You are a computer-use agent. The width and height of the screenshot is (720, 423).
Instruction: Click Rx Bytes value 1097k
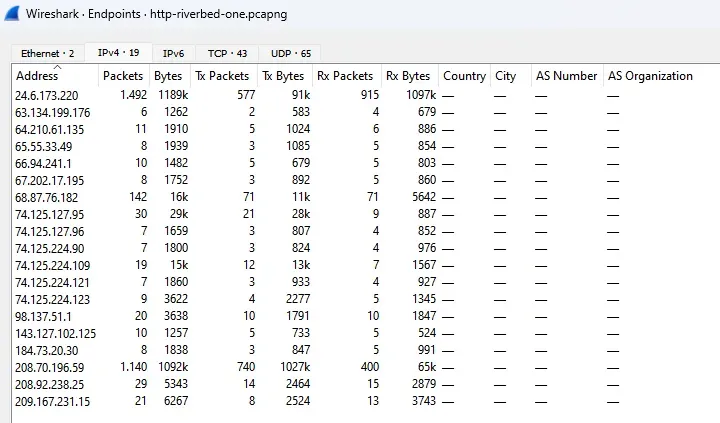point(421,95)
